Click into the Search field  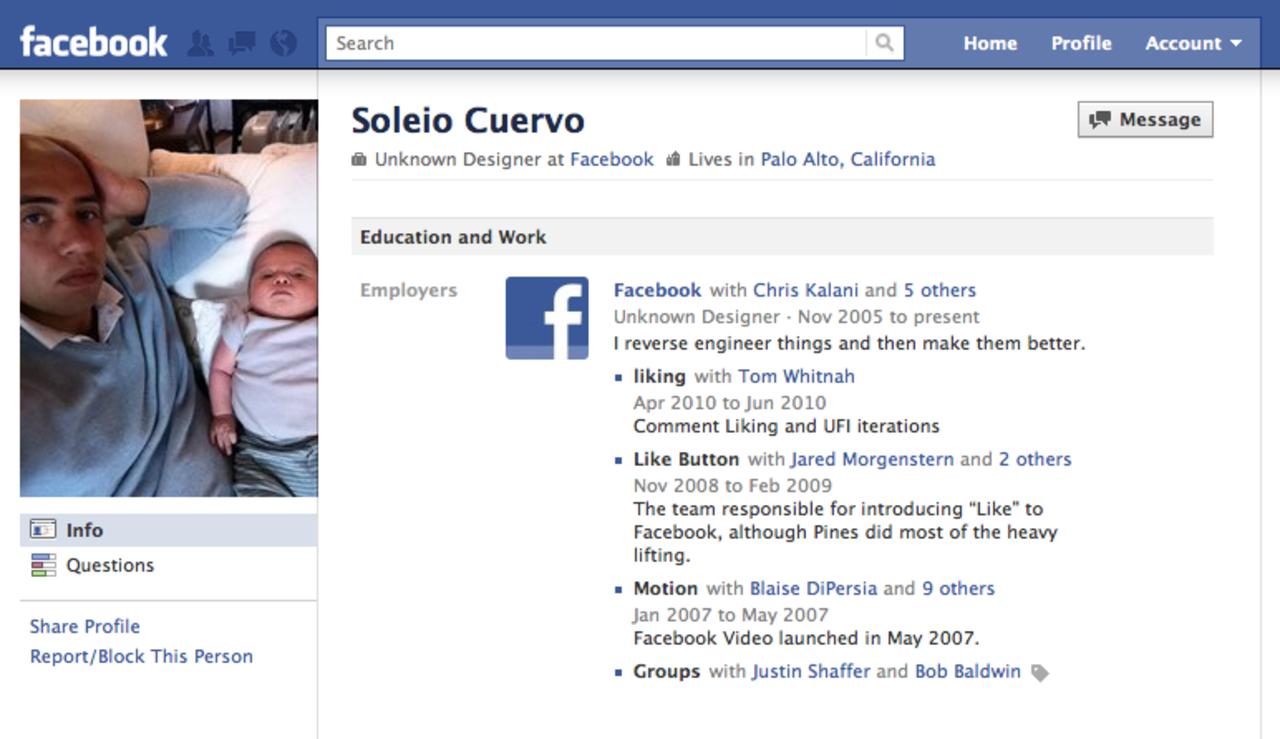595,43
